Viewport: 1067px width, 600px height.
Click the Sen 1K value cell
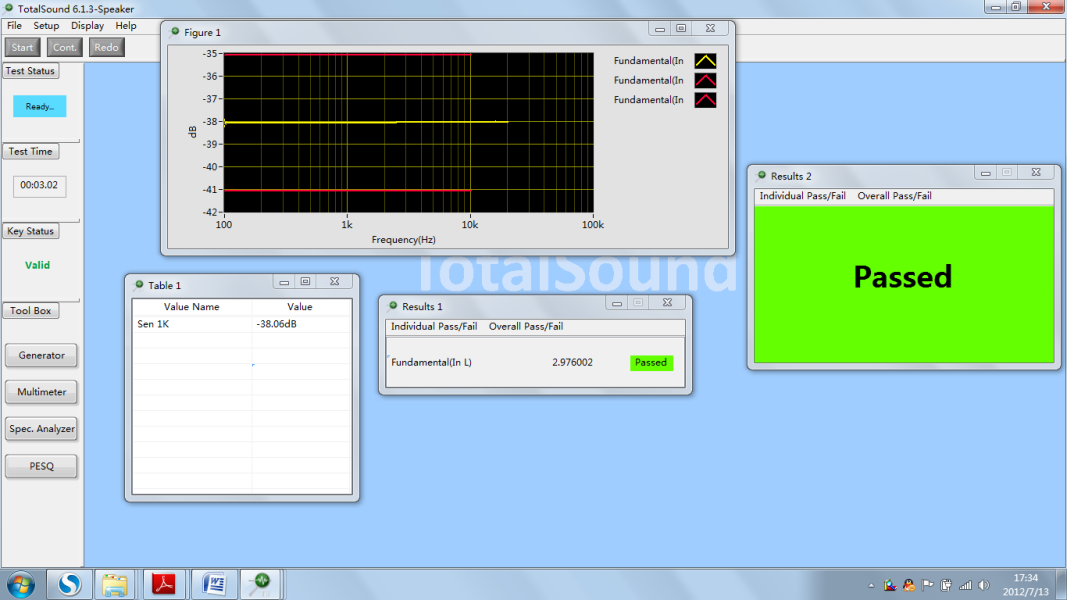[x=299, y=324]
